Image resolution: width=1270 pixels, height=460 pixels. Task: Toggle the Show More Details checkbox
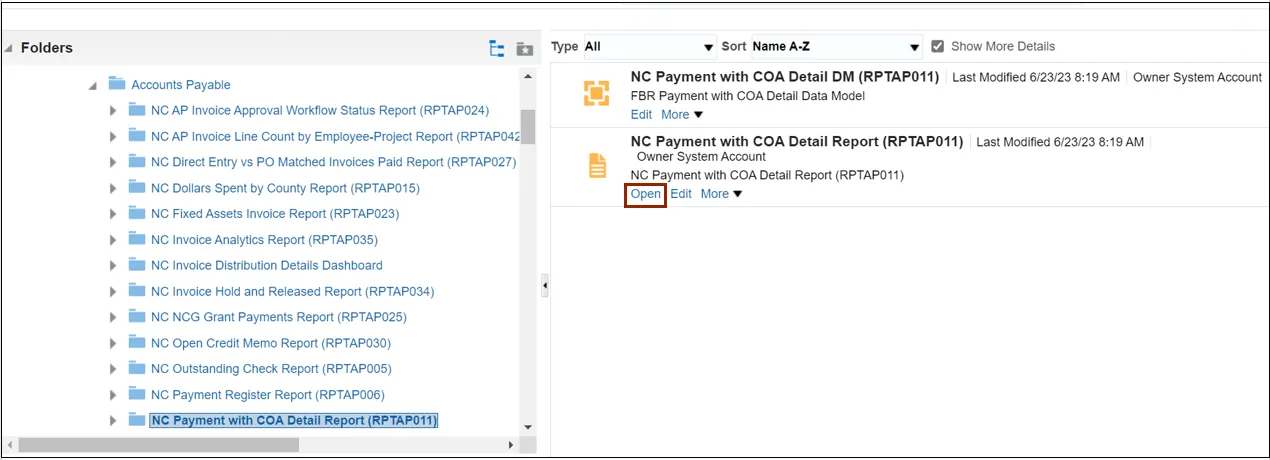click(x=937, y=46)
